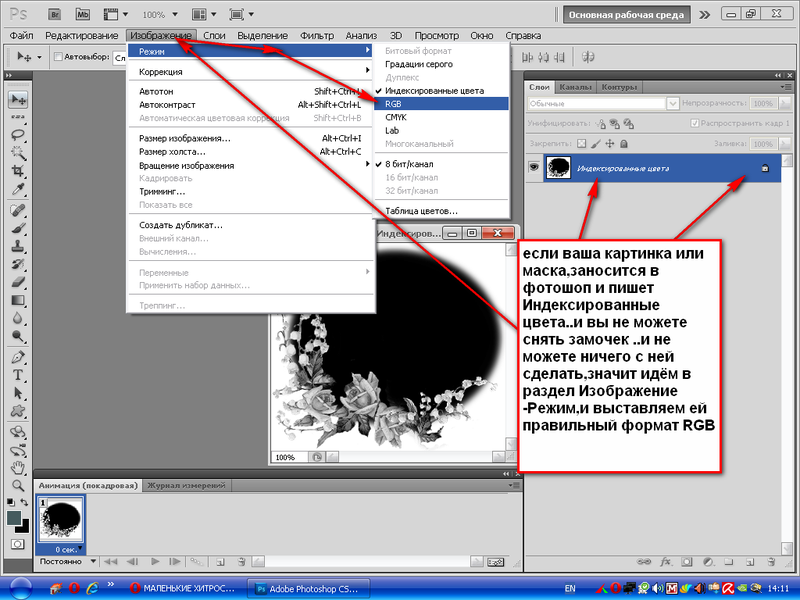Select the Healing Brush tool
800x600 pixels.
[18, 210]
